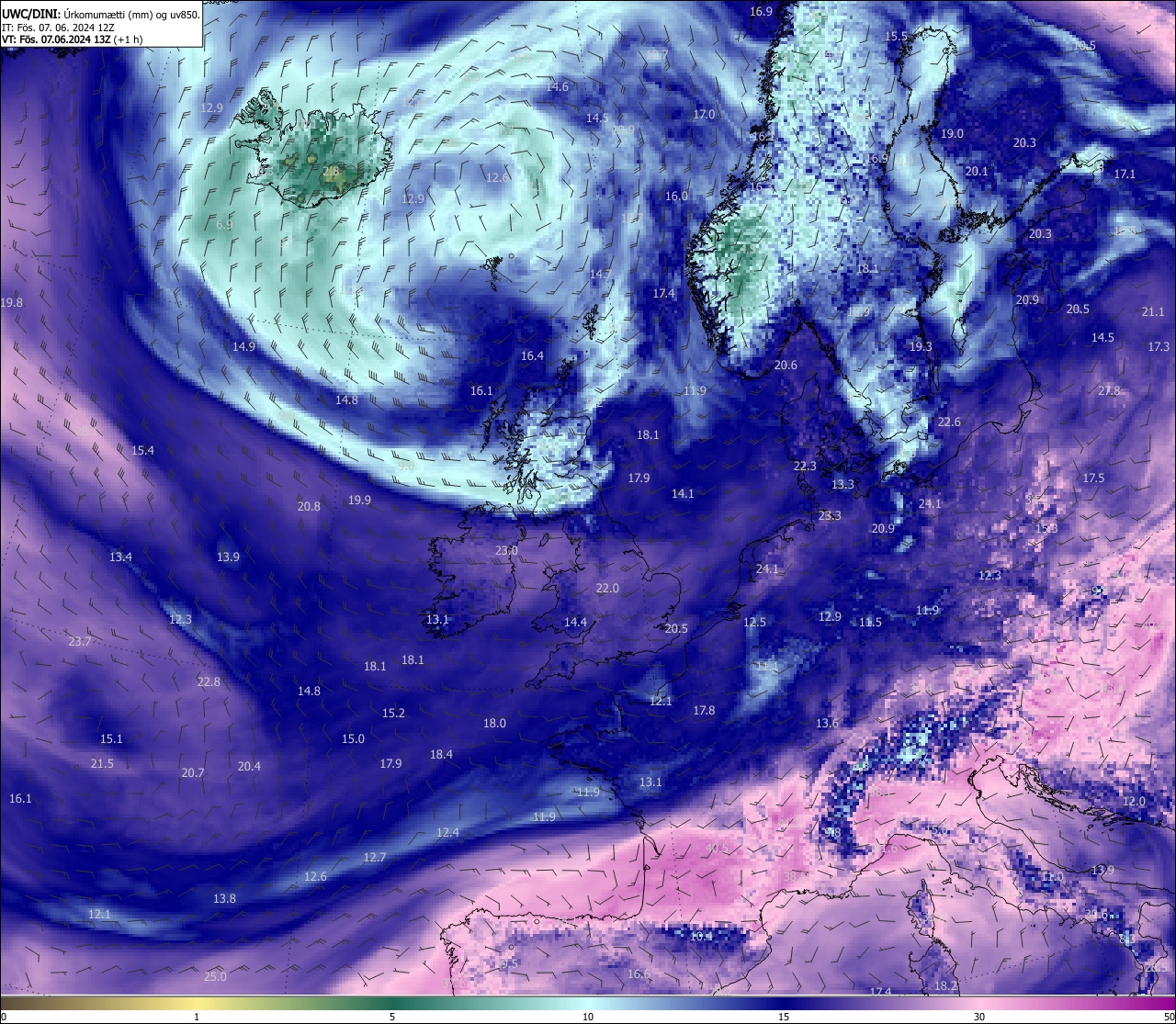
Task: Click the '23.7' value on the map
Action: coord(80,642)
